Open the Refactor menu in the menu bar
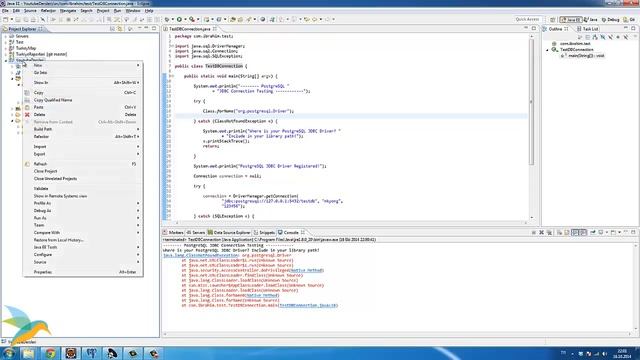640x360 pixels. click(x=48, y=11)
